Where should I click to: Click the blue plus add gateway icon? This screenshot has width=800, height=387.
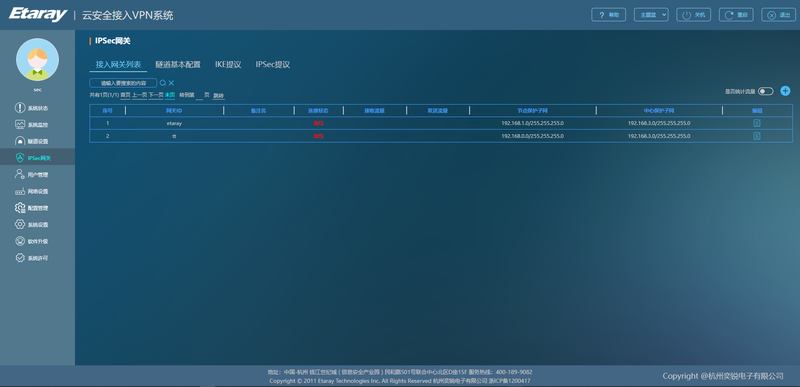[x=785, y=91]
